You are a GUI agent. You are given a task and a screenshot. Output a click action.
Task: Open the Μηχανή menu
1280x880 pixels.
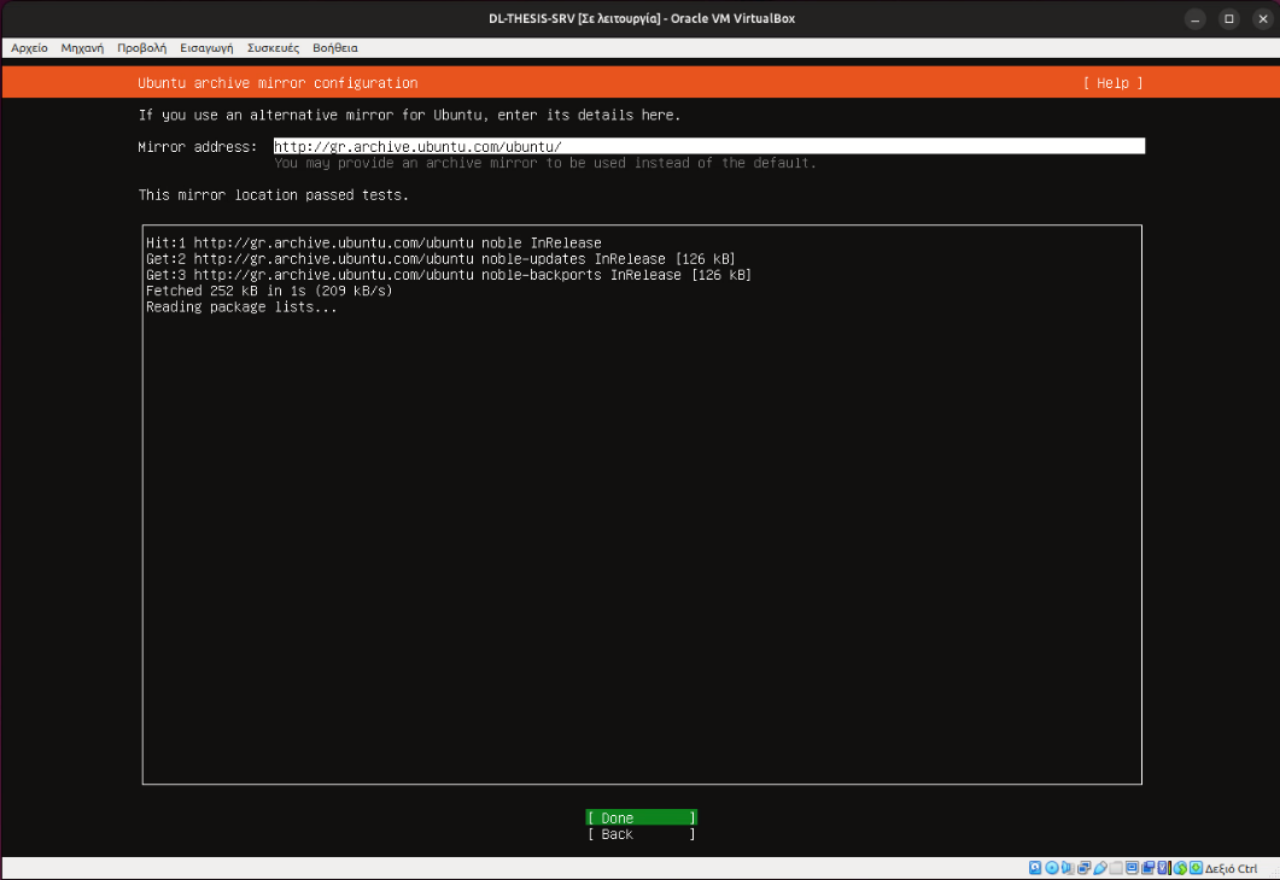pos(82,48)
